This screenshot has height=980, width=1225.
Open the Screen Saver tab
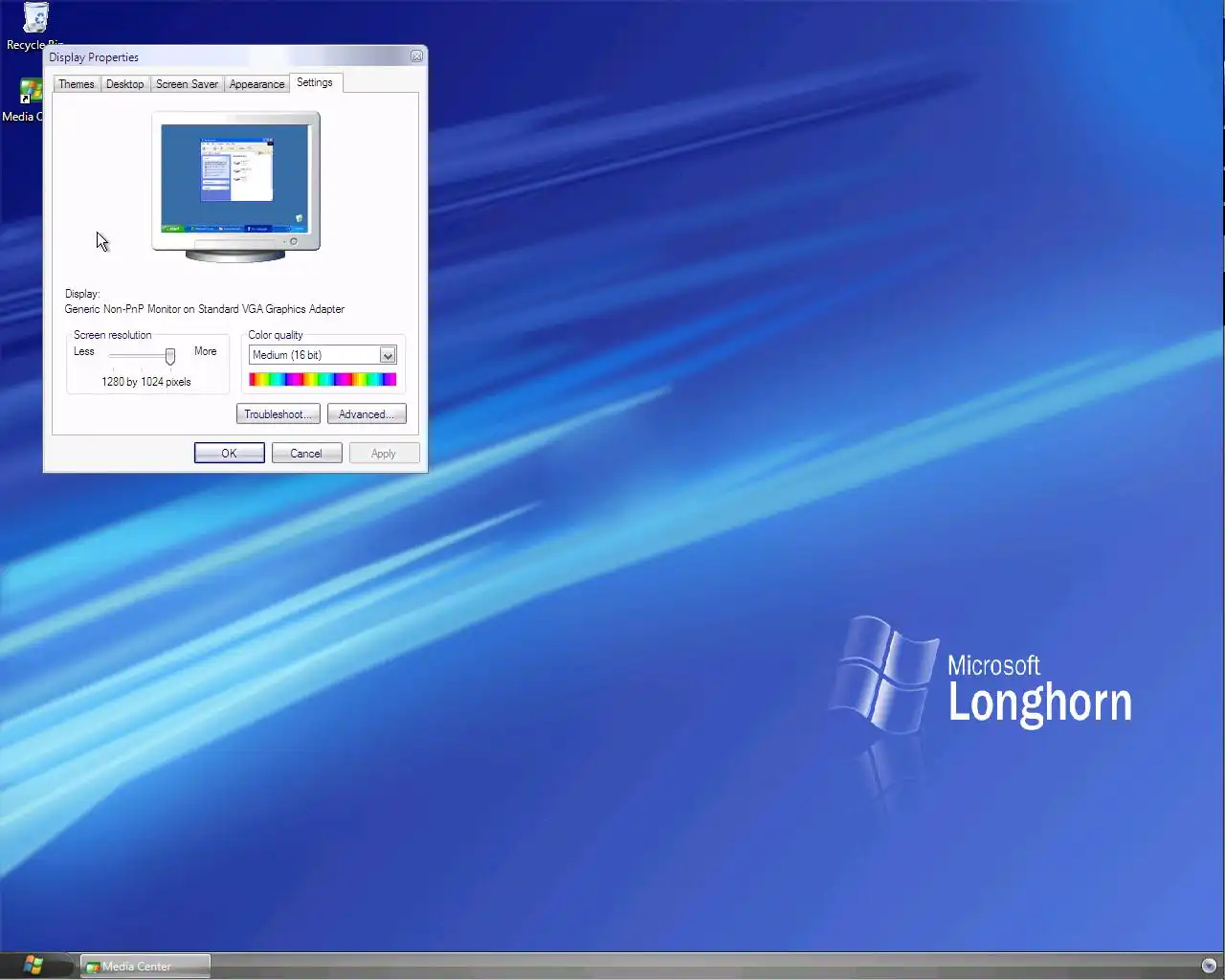coord(187,84)
